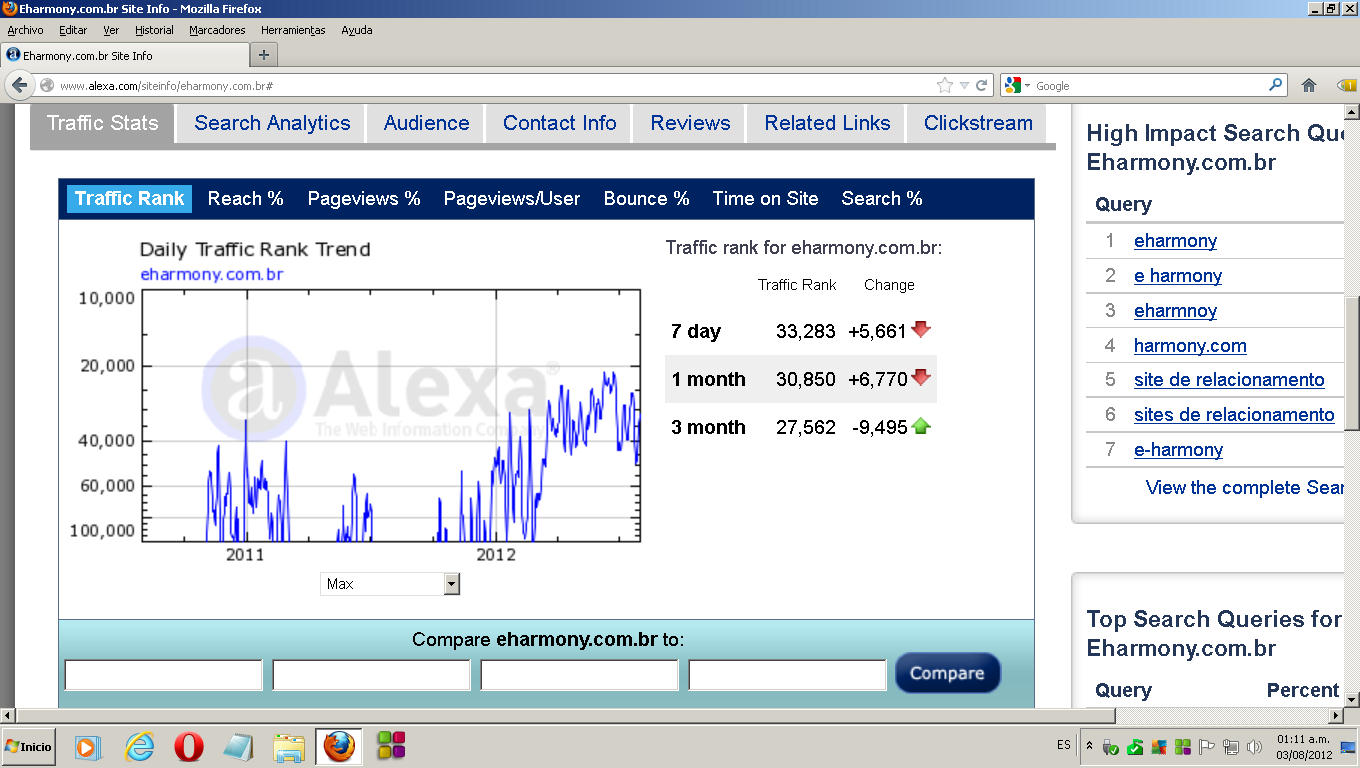Open the Herramientas menu
The width and height of the screenshot is (1360, 768).
(x=293, y=30)
